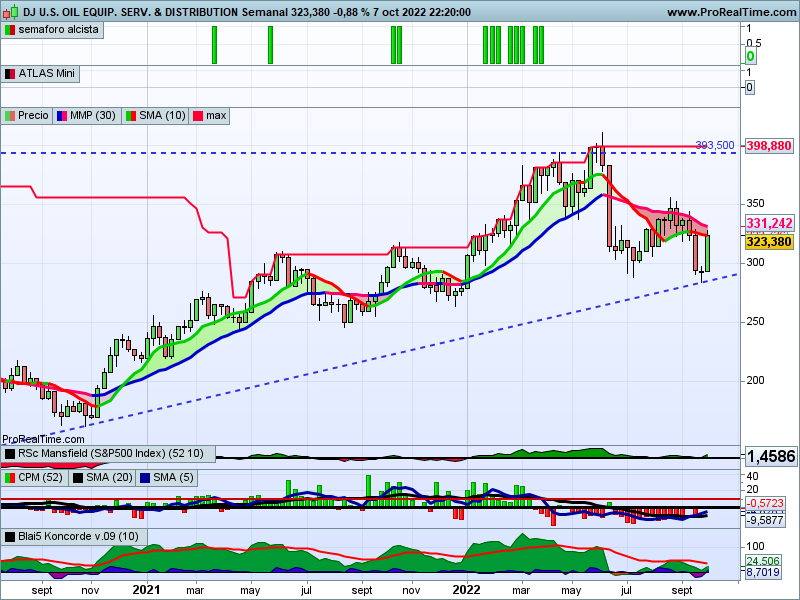Click the SMA (10) color icon
Viewport: 800px width, 600px height.
(x=131, y=116)
